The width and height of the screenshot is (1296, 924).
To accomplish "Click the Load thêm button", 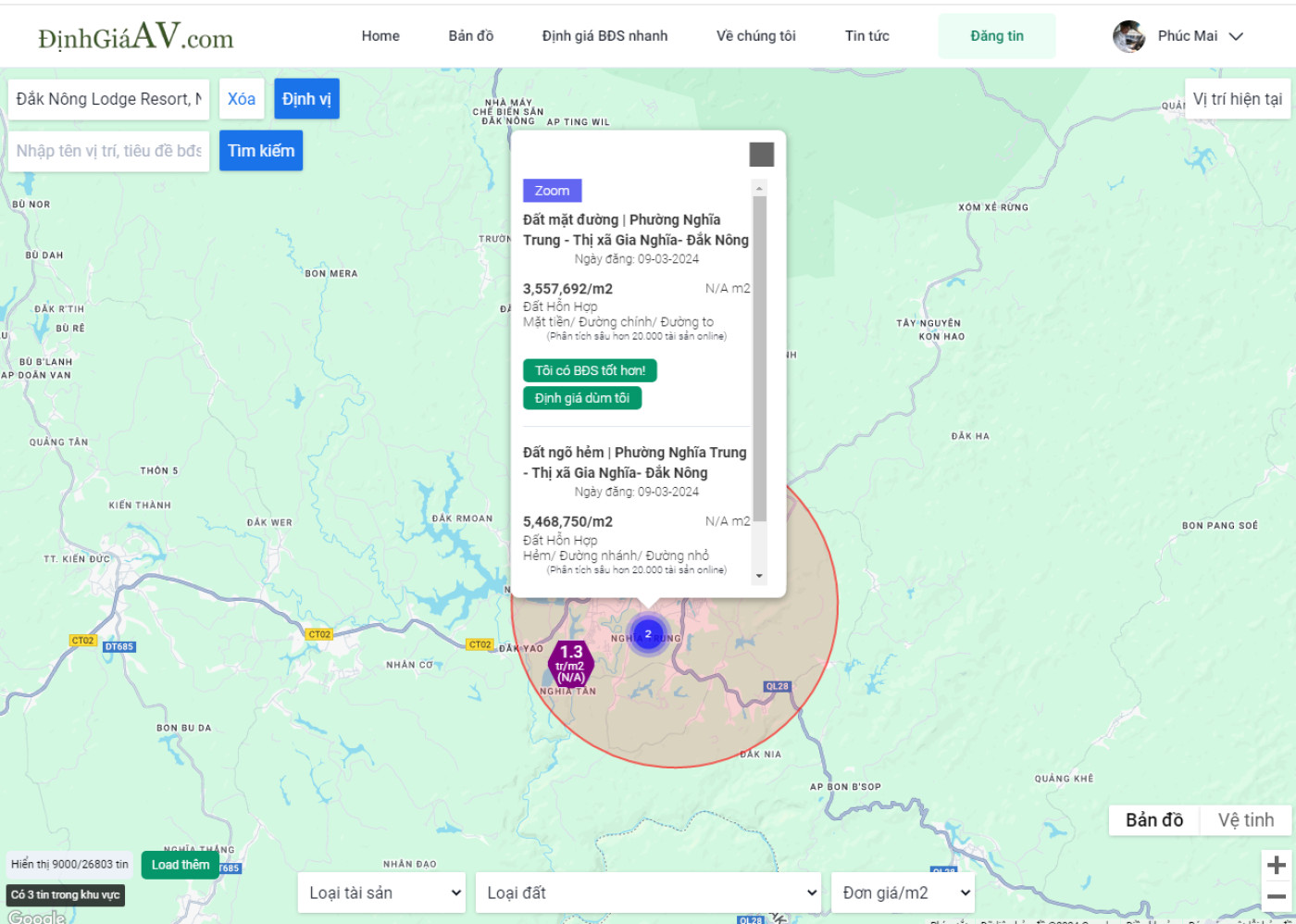I will (181, 865).
